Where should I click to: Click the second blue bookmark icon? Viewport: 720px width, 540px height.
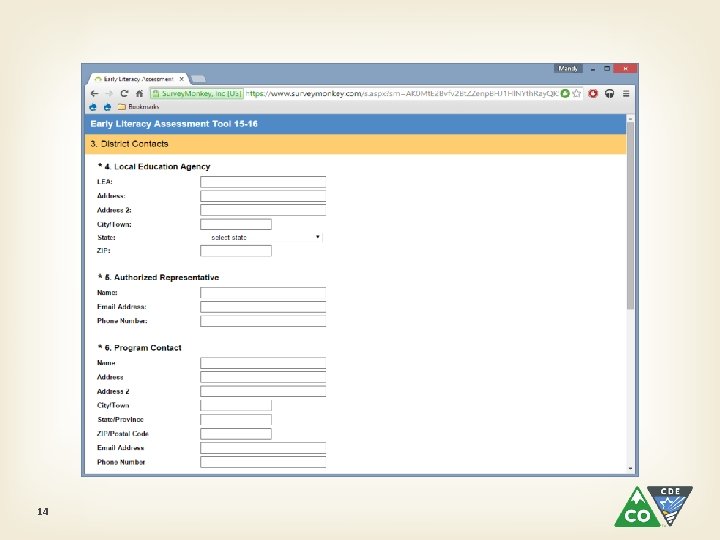pyautogui.click(x=107, y=107)
